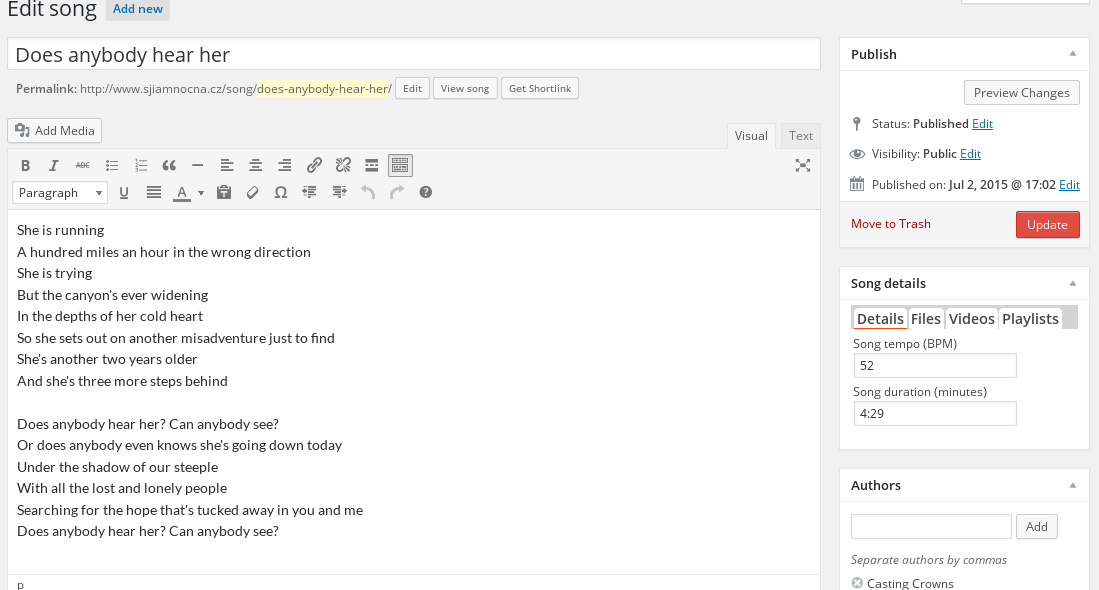Click the highlighted permalink slug text
The width and height of the screenshot is (1099, 590).
point(324,89)
